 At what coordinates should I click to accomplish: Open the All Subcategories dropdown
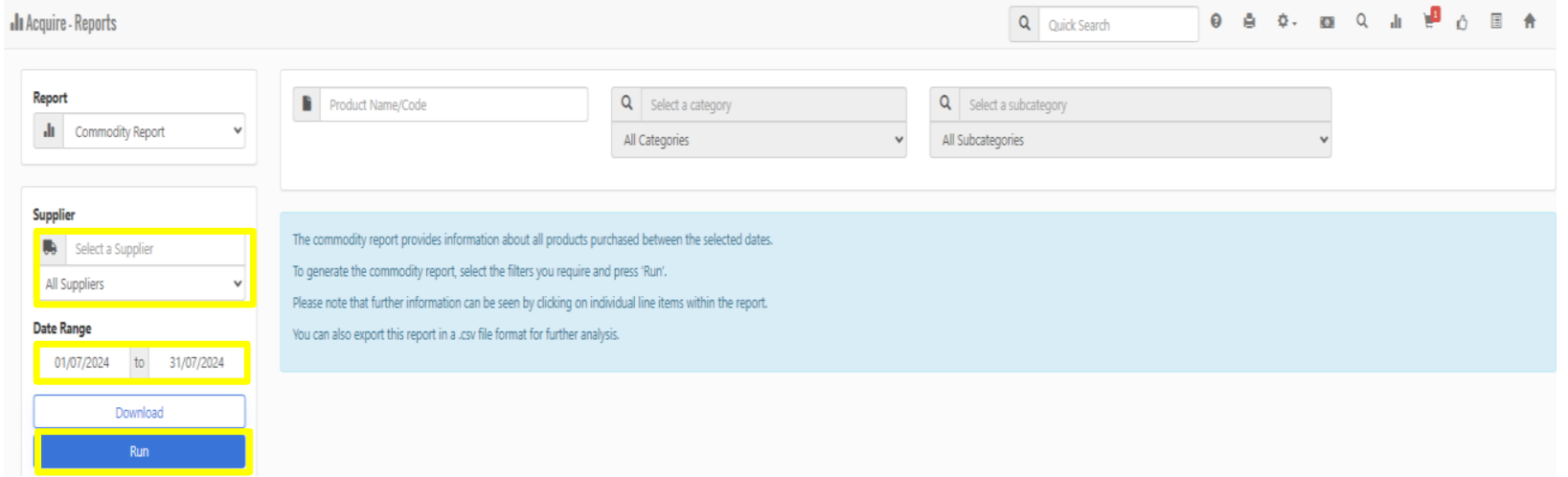[x=1130, y=140]
